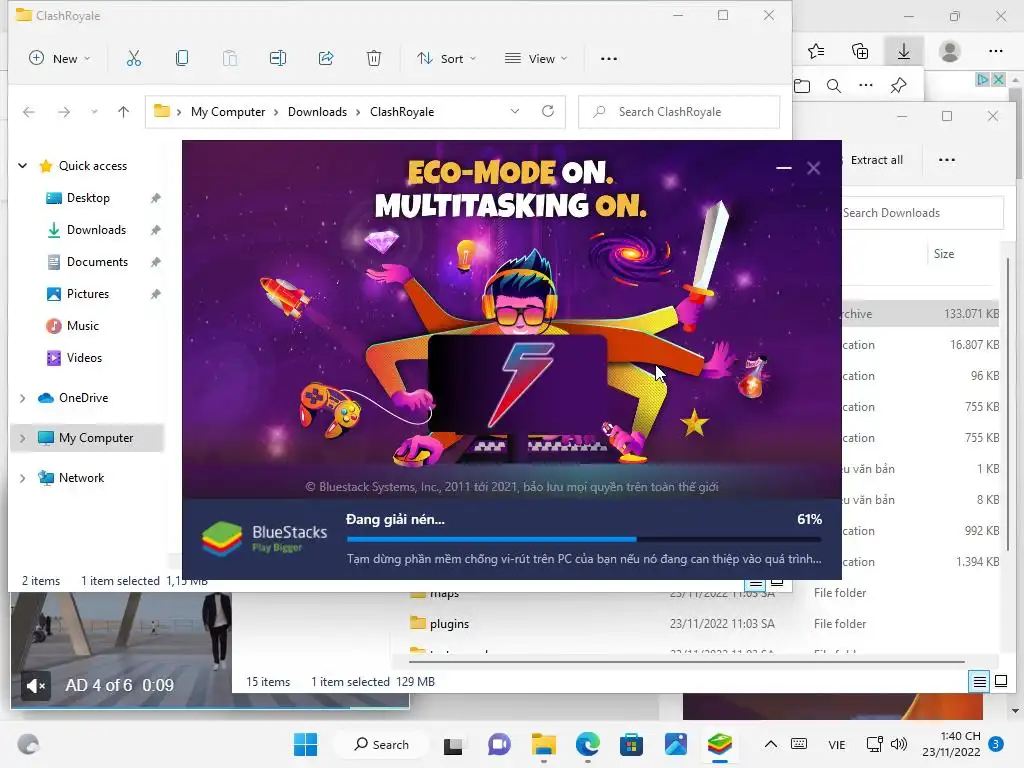
Task: Focus the Search Downloads input field
Action: tap(921, 213)
